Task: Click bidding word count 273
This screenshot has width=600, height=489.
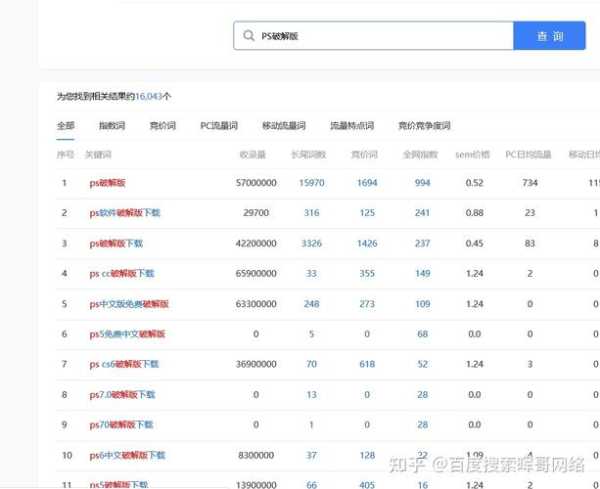Action: [367, 304]
